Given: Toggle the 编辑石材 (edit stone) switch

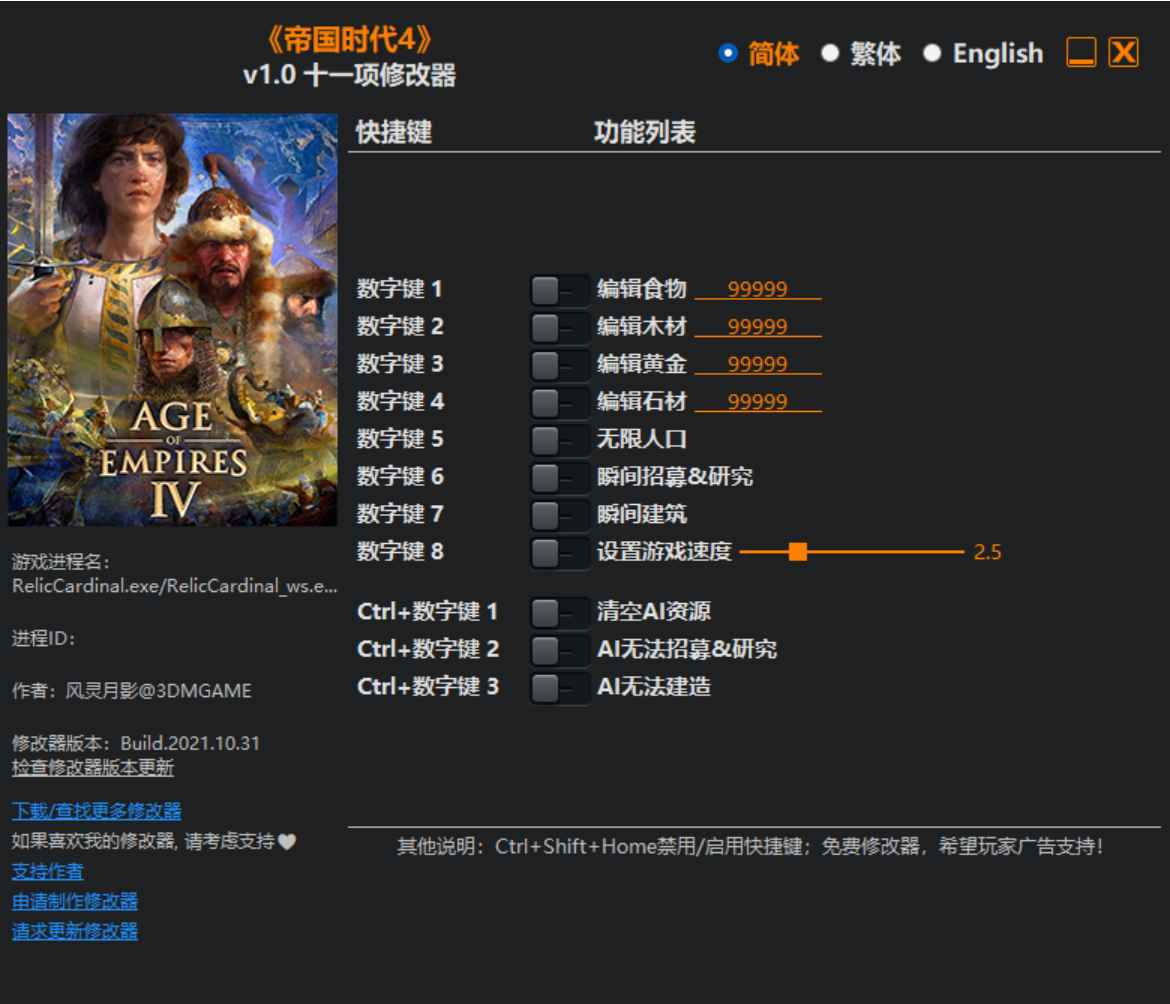Looking at the screenshot, I should 559,402.
